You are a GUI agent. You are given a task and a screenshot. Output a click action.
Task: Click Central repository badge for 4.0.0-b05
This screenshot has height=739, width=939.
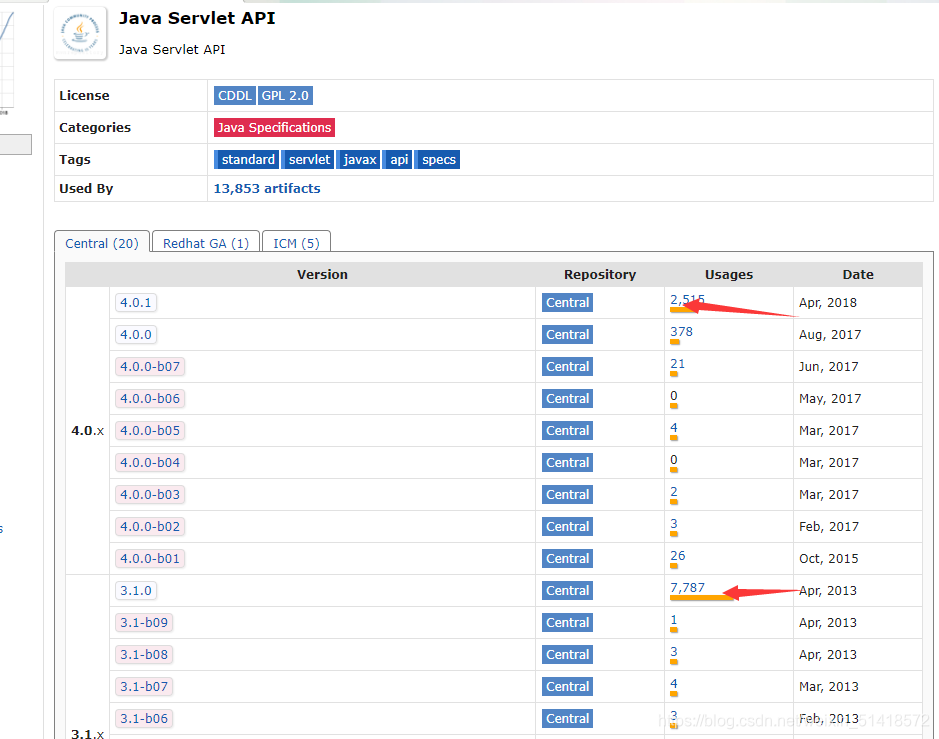(x=567, y=431)
